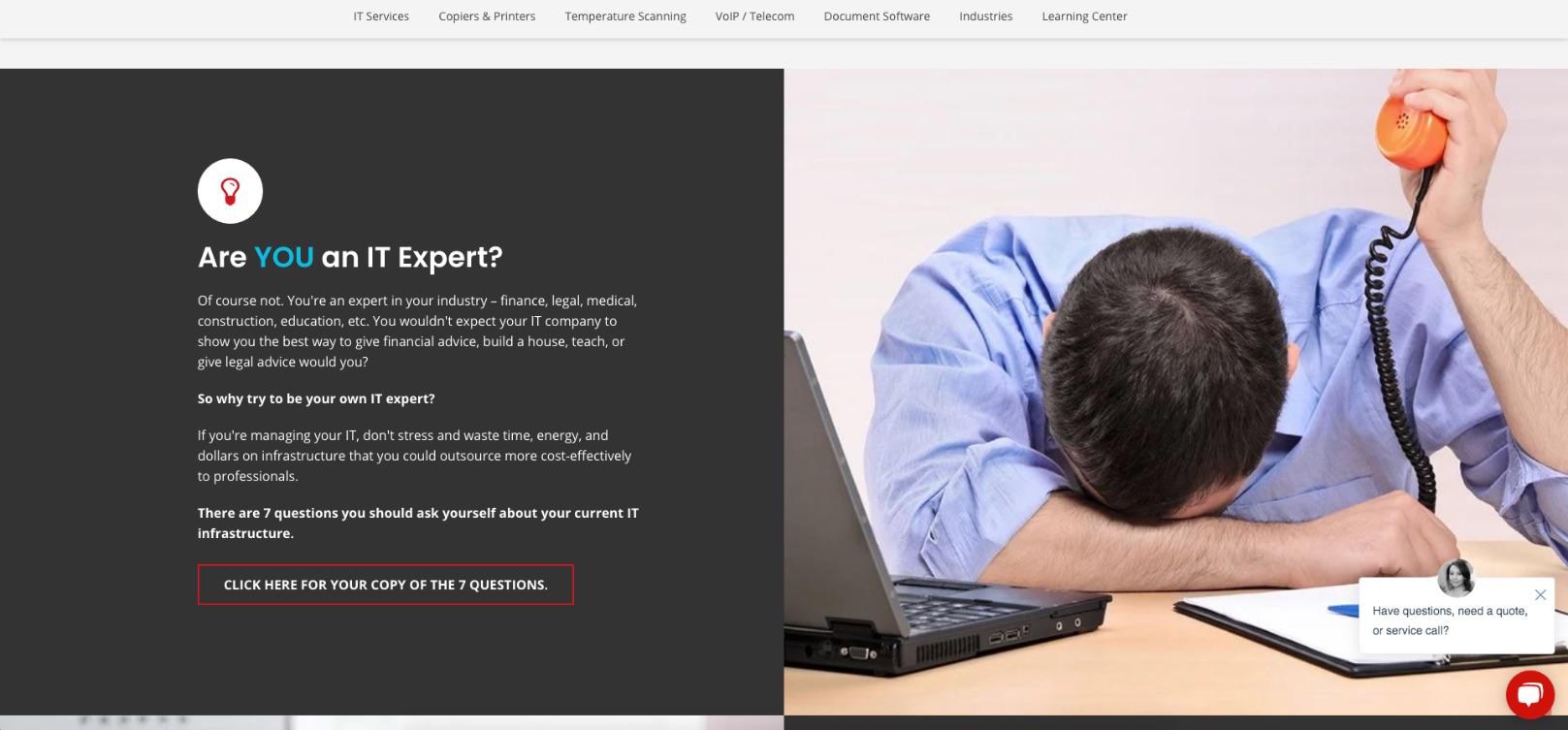Open the Temperature Scanning menu item
The height and width of the screenshot is (730, 1568).
[625, 16]
